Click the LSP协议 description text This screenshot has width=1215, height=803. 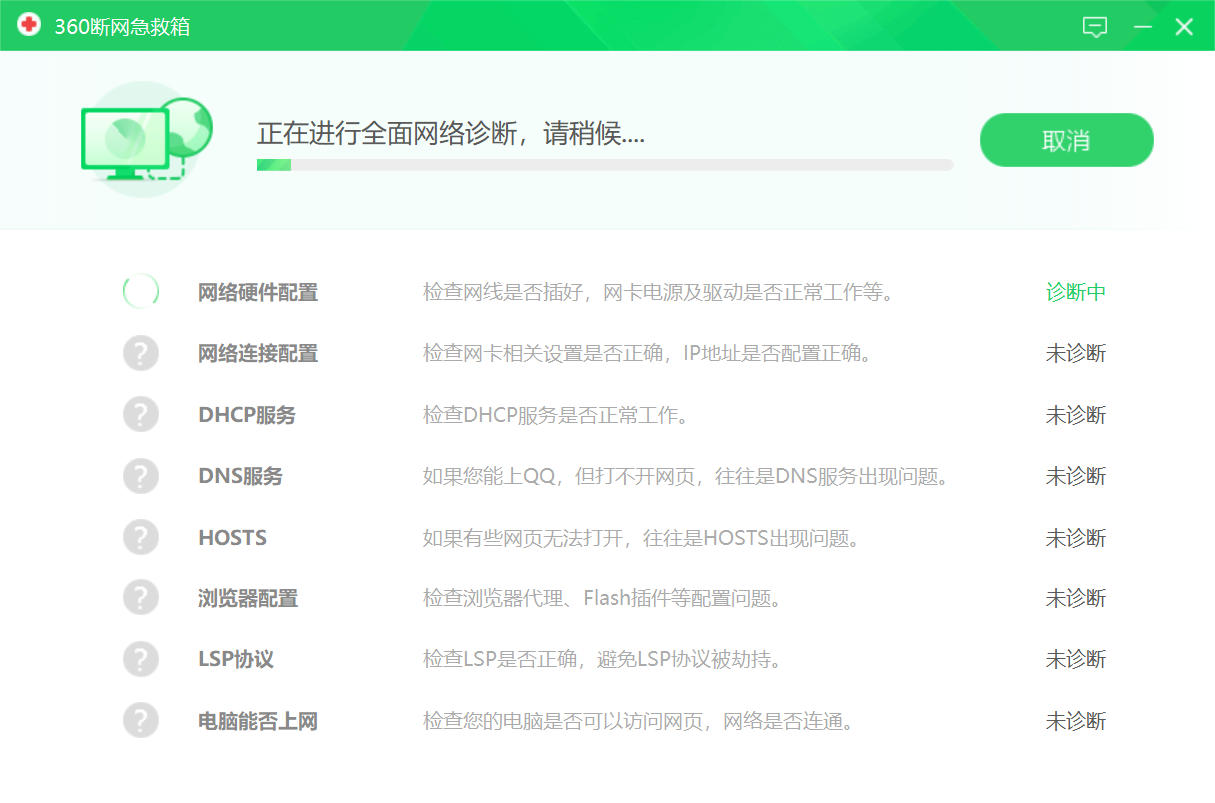tap(601, 660)
